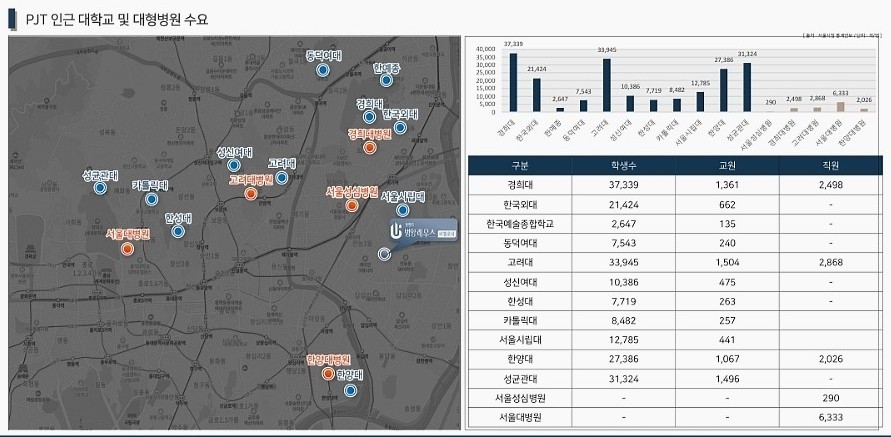This screenshot has width=891, height=437.
Task: Click the 한양대 bar in the chart
Action: point(723,90)
